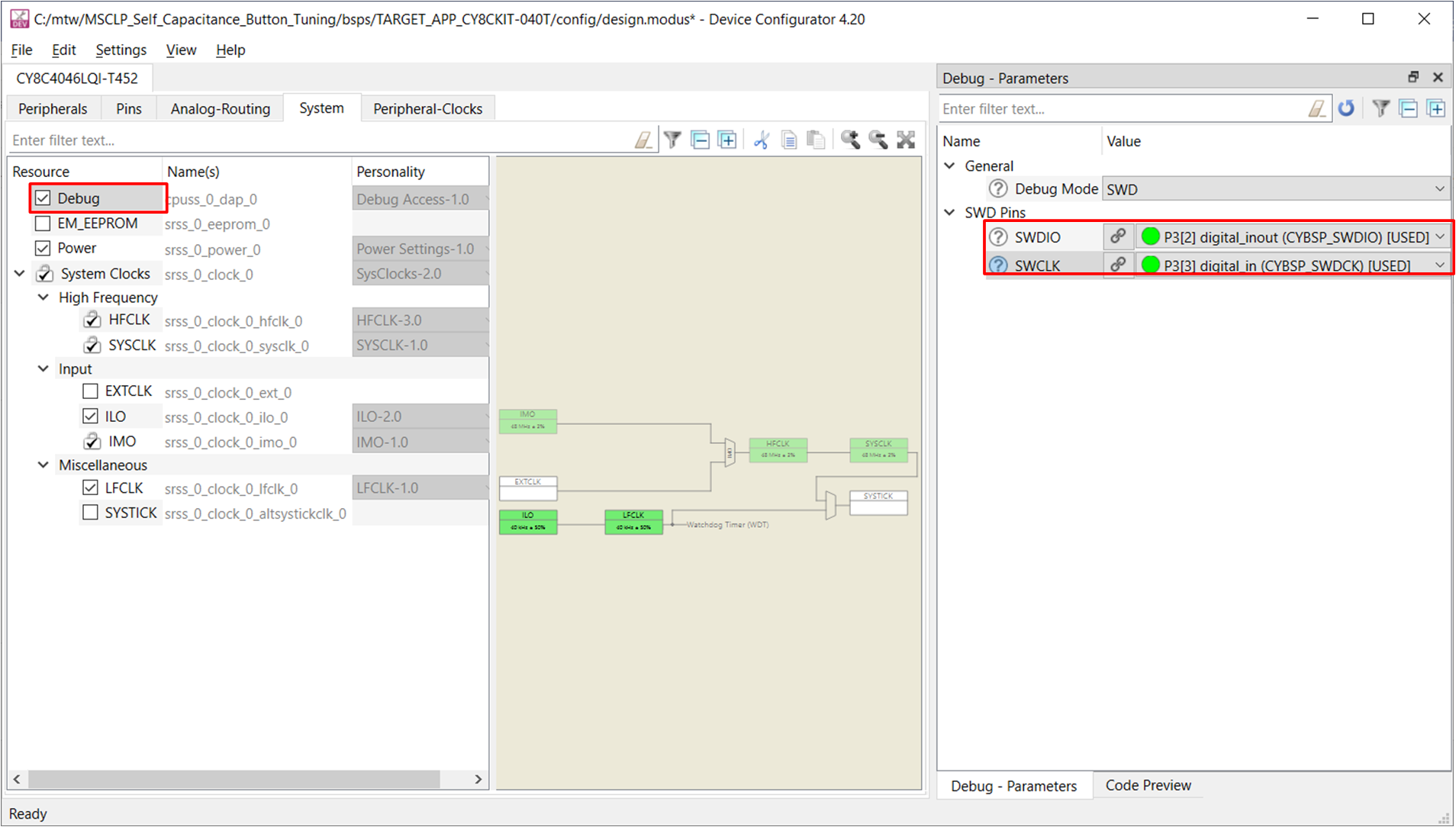The height and width of the screenshot is (827, 1456).
Task: Switch to the Peripherals tab
Action: coord(53,108)
